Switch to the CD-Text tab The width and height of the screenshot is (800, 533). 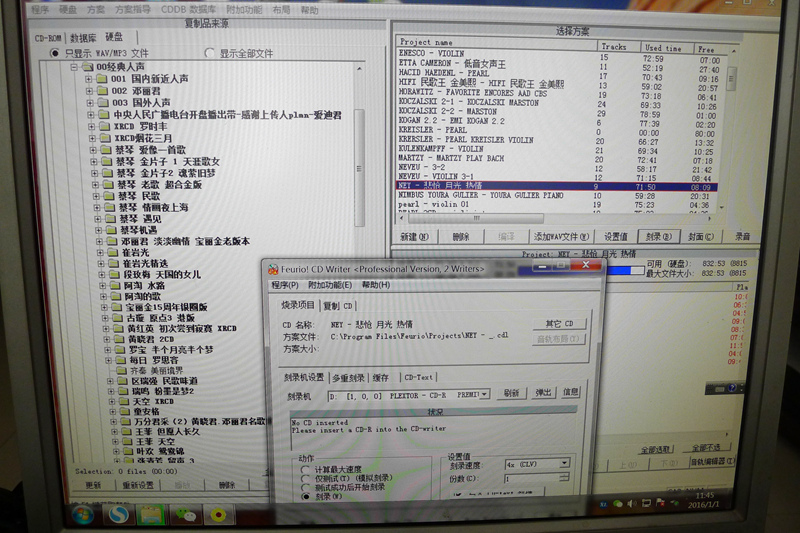[418, 377]
